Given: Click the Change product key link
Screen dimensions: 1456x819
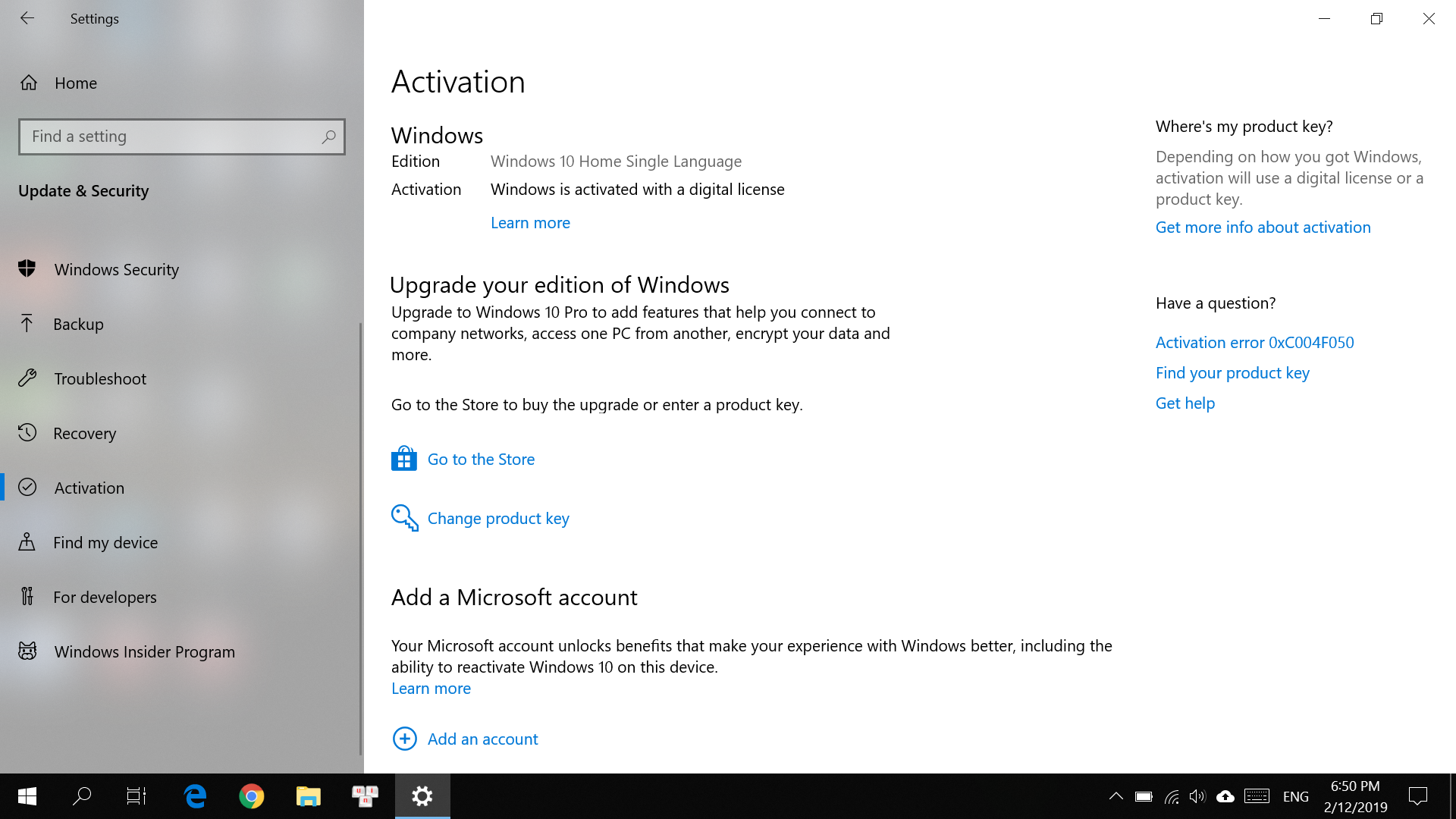Looking at the screenshot, I should pos(497,518).
